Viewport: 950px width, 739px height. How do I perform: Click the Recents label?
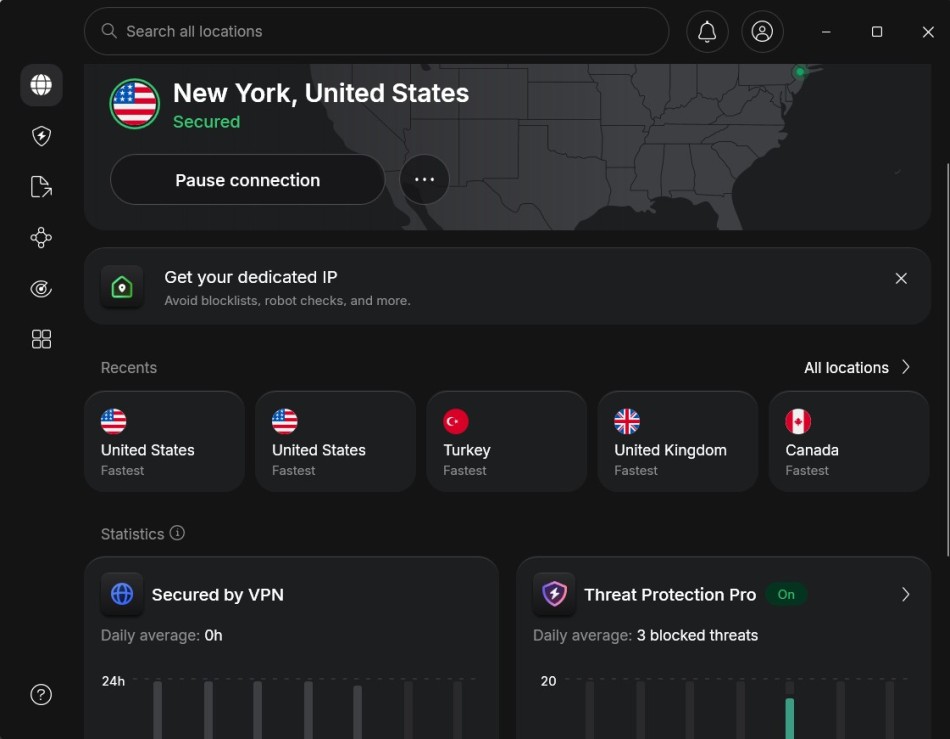[128, 368]
